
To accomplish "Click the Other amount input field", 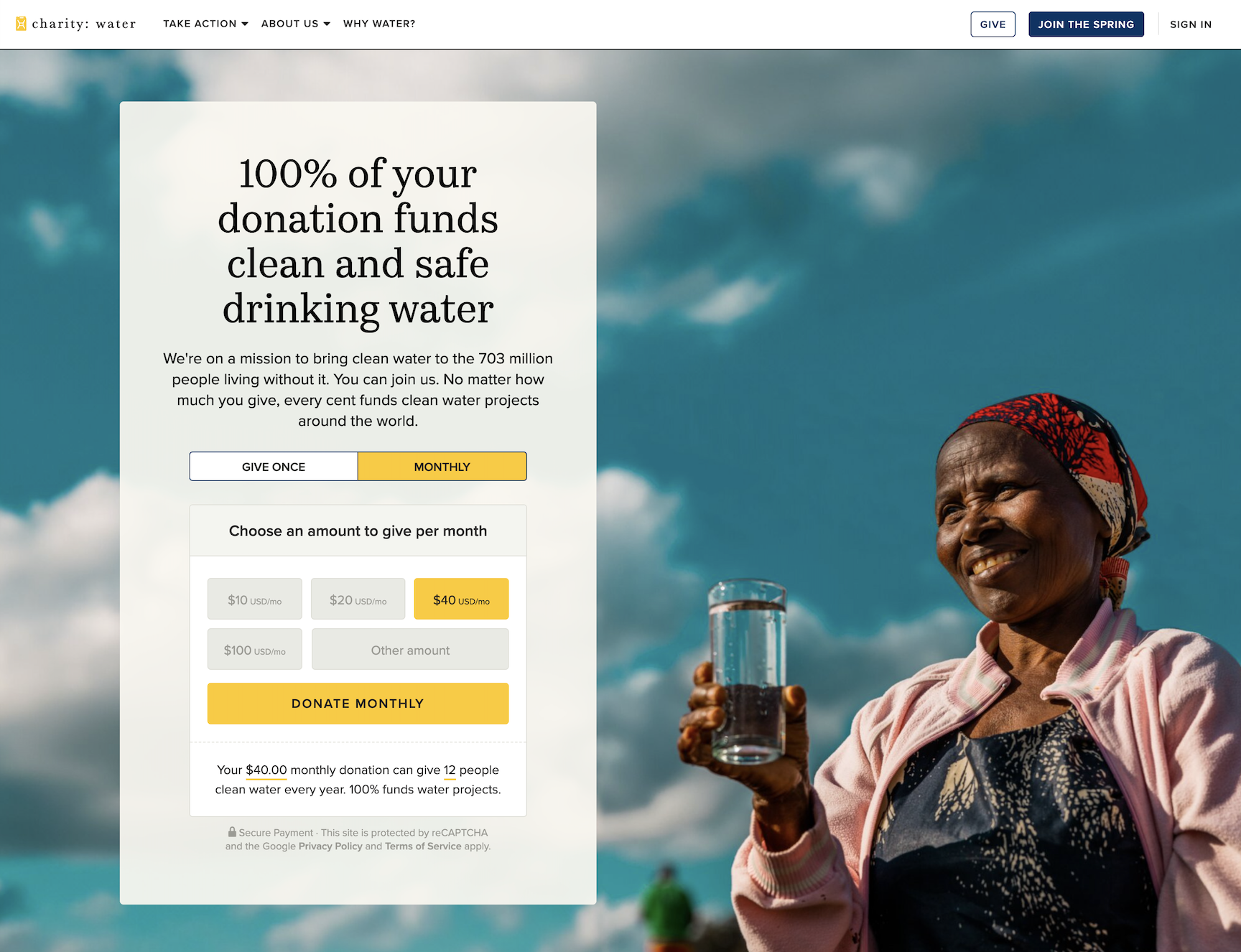I will coord(410,649).
